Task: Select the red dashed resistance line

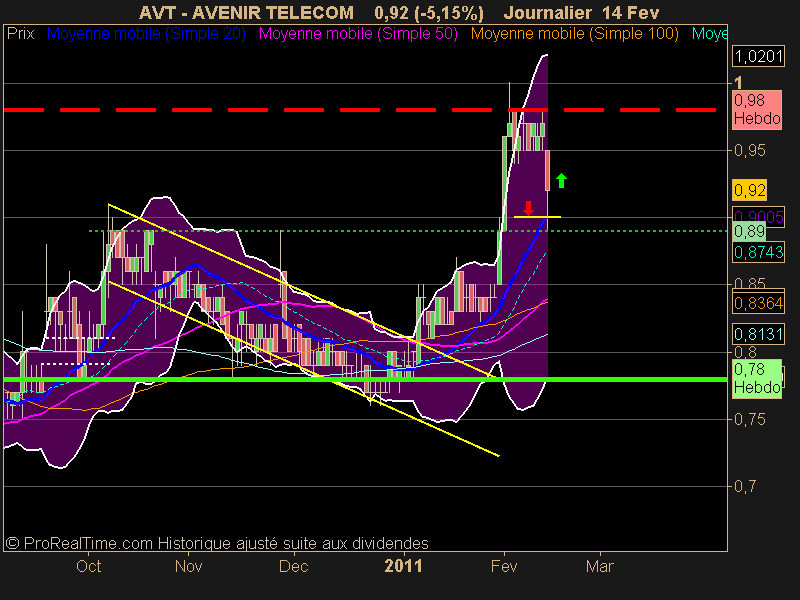Action: point(359,110)
